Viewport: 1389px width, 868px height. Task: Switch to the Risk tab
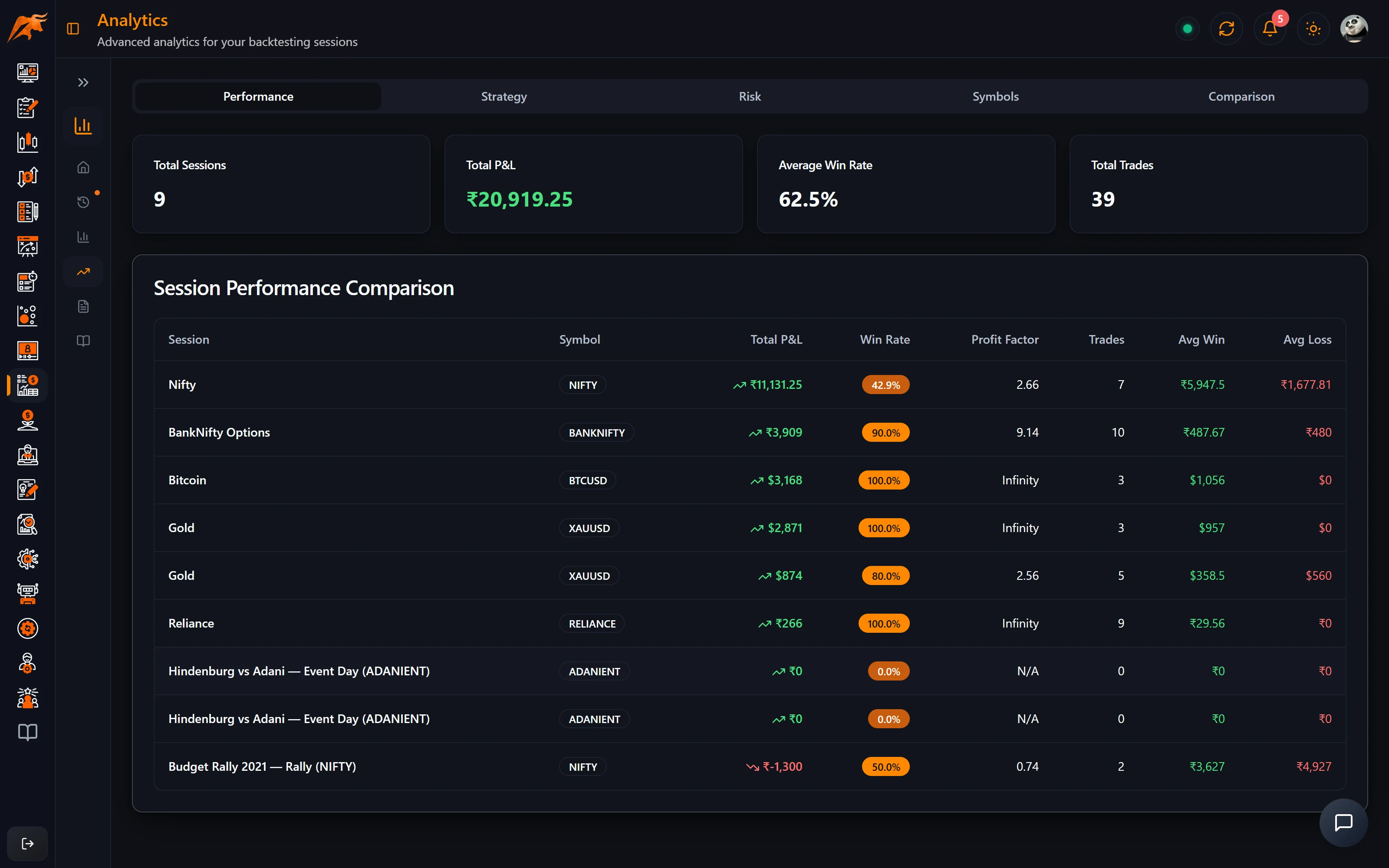pyautogui.click(x=750, y=96)
